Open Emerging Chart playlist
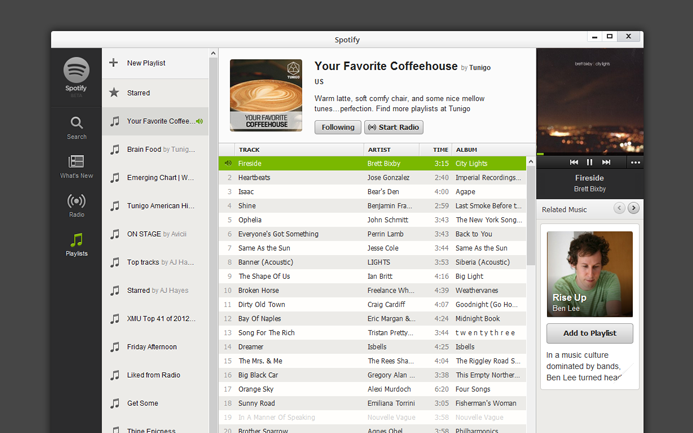Screen dimensions: 693x433 tap(155, 178)
